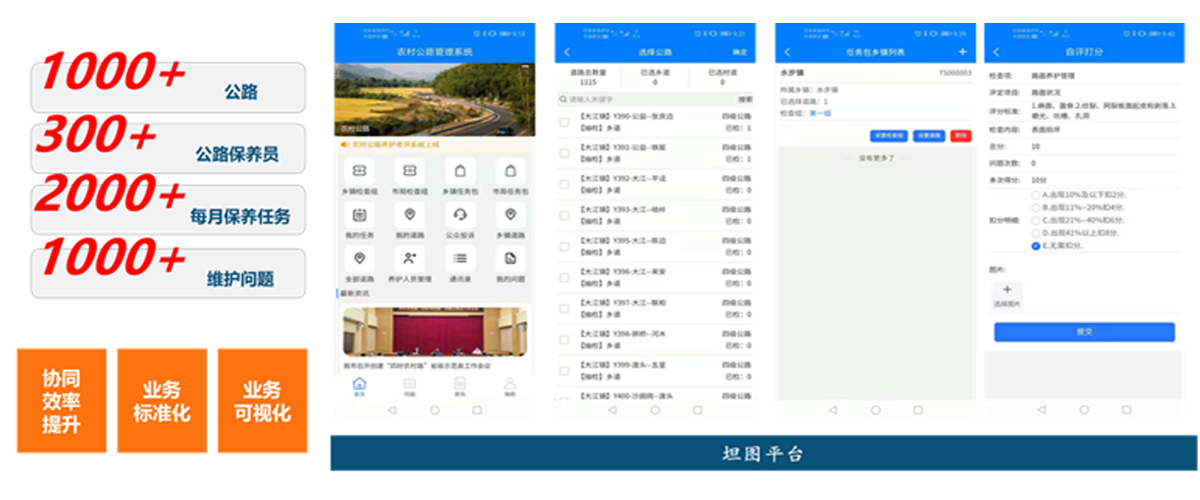Tap the 我的问题 document icon
The width and height of the screenshot is (1200, 500).
tap(510, 258)
